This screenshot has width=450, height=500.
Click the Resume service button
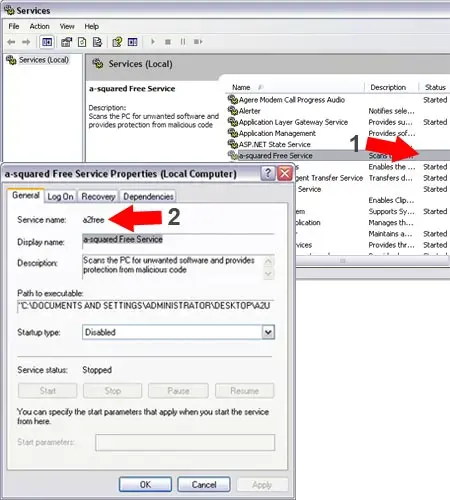pyautogui.click(x=245, y=391)
